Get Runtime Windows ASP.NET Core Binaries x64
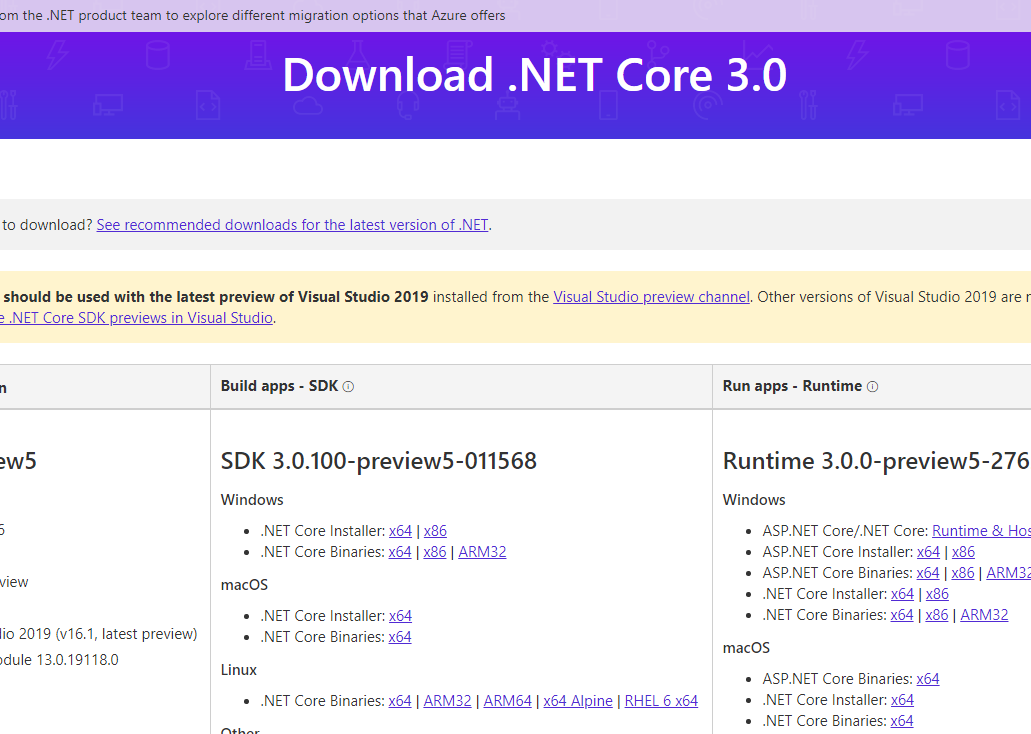Image resolution: width=1031 pixels, height=734 pixels. click(x=928, y=573)
